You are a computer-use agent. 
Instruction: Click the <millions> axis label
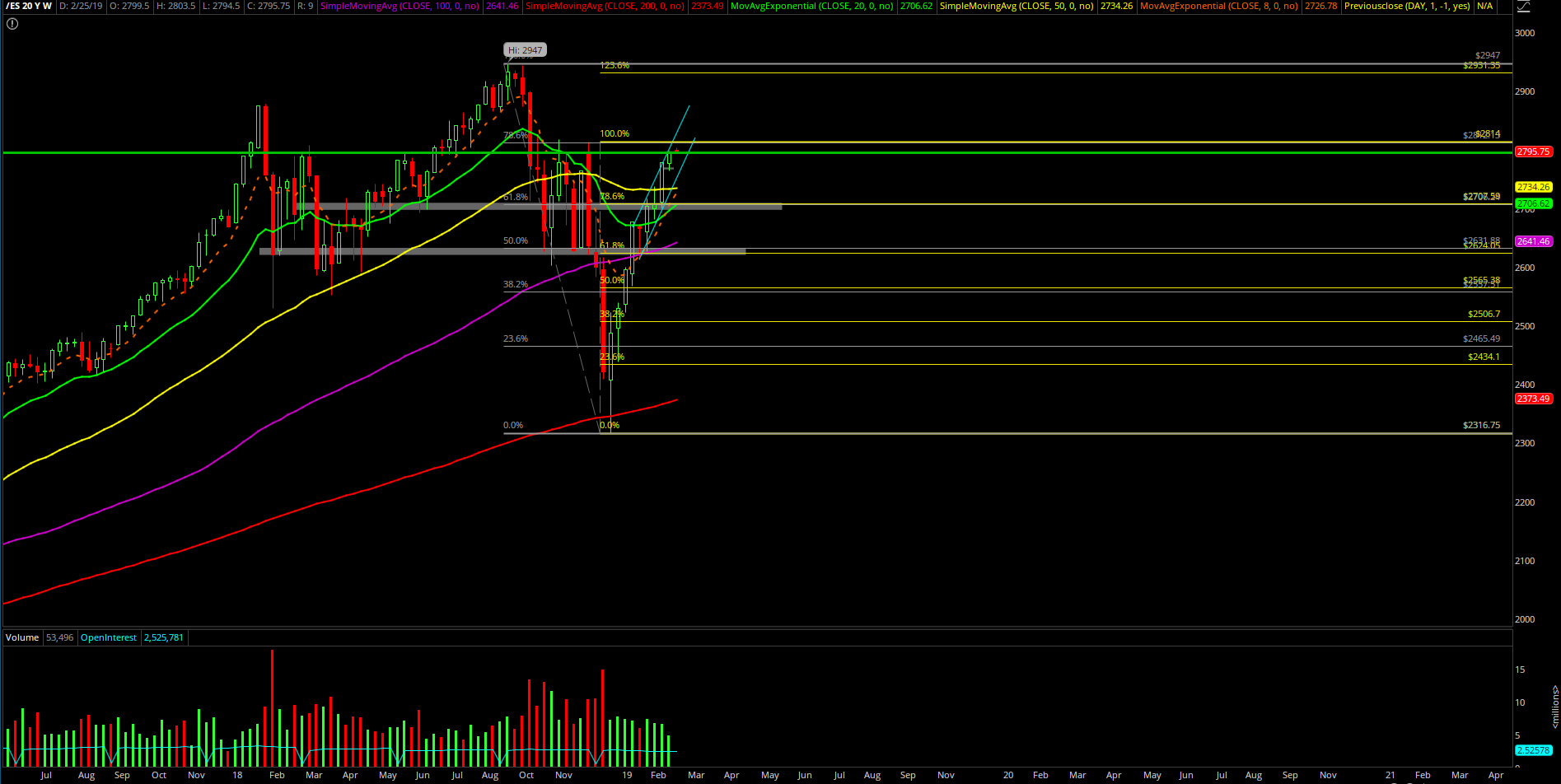[1554, 707]
